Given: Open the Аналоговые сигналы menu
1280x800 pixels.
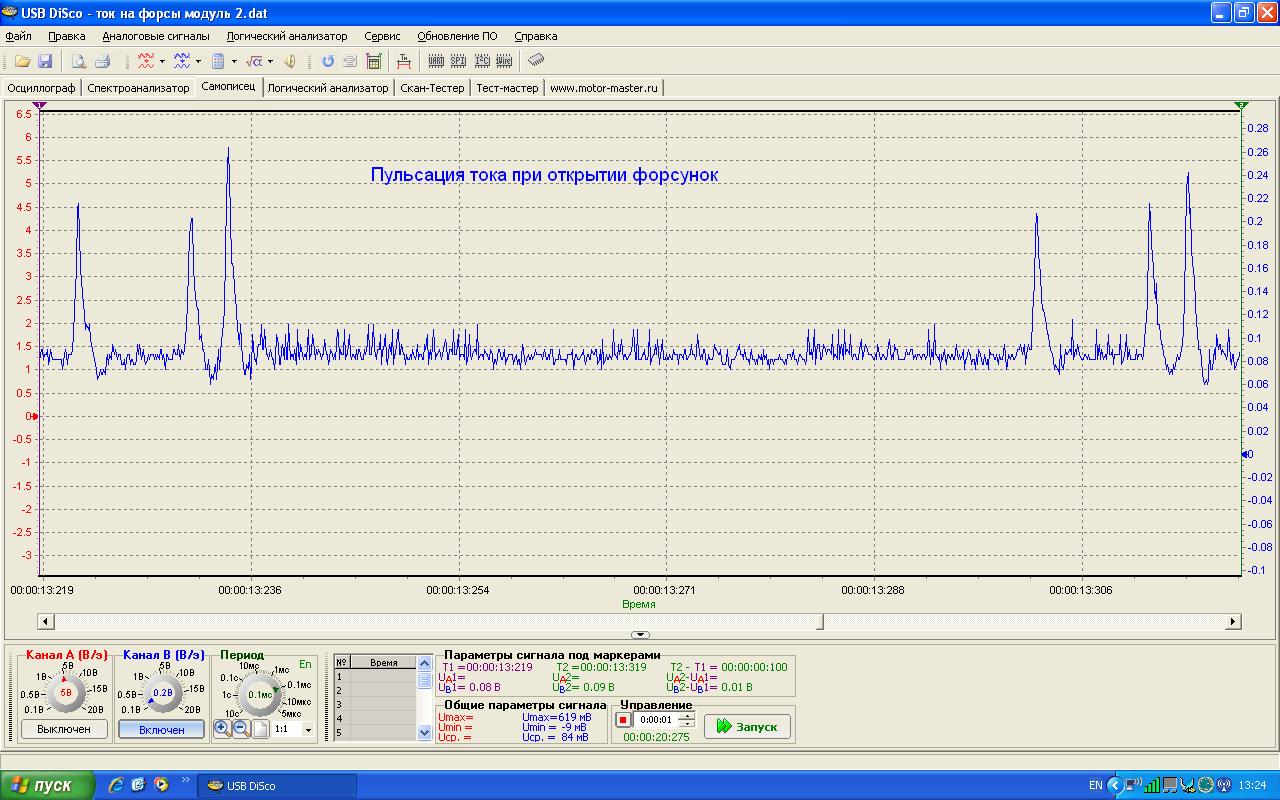Looking at the screenshot, I should [x=156, y=36].
